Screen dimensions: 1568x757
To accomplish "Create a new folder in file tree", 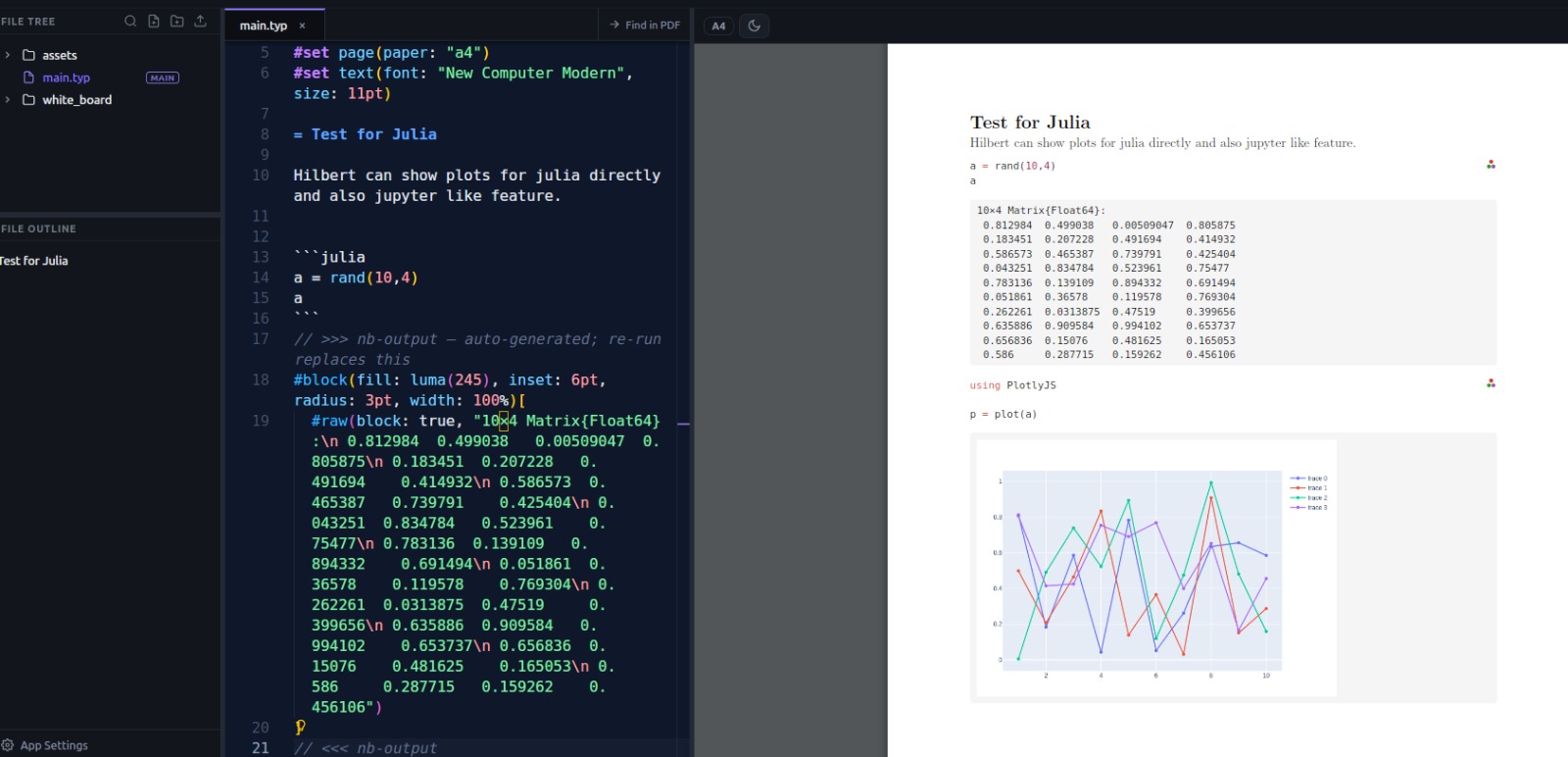I will click(177, 21).
